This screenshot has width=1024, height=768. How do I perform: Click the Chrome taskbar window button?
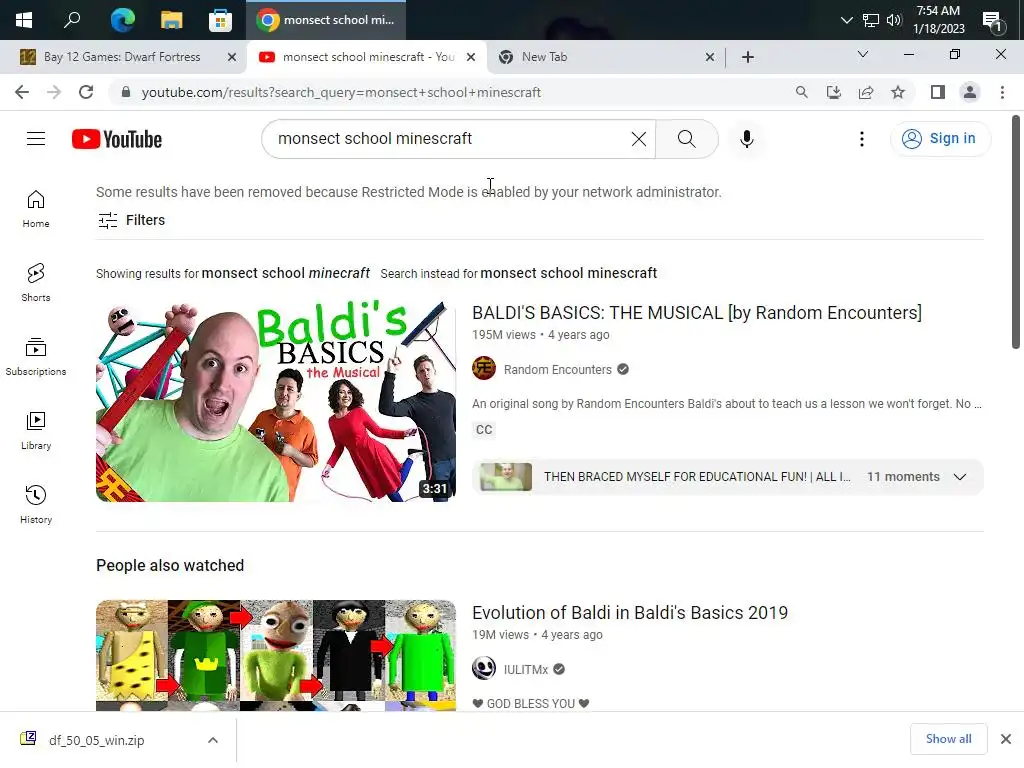tap(325, 20)
